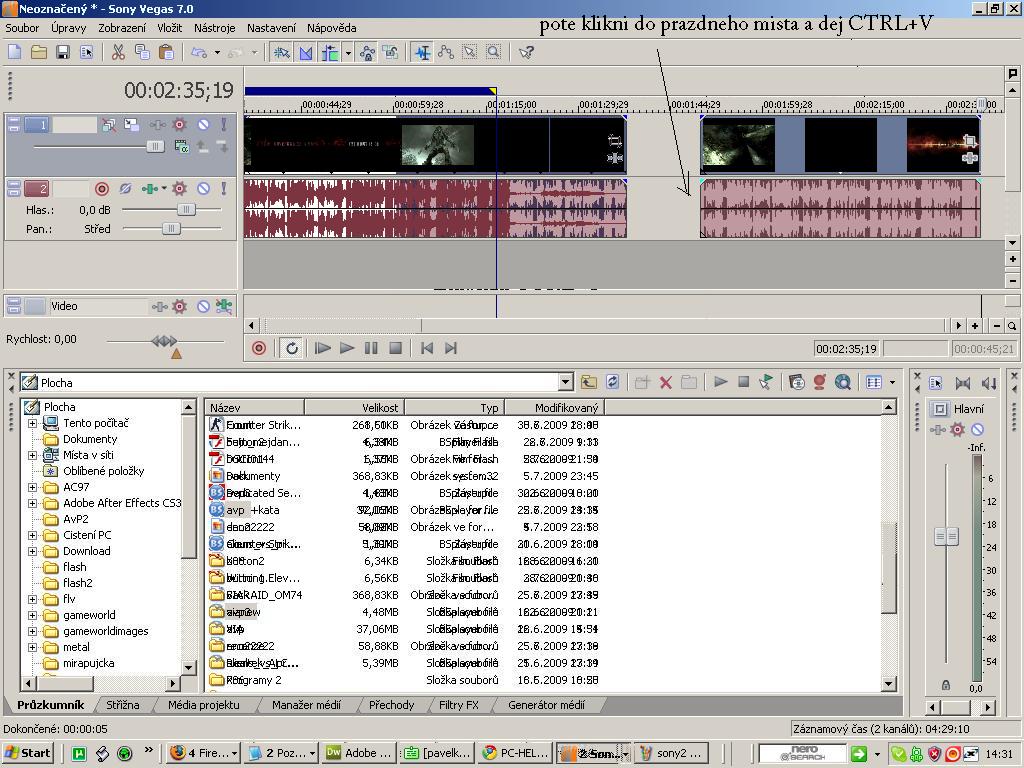Open the Nástroje menu
1024x768 pixels.
tap(214, 28)
